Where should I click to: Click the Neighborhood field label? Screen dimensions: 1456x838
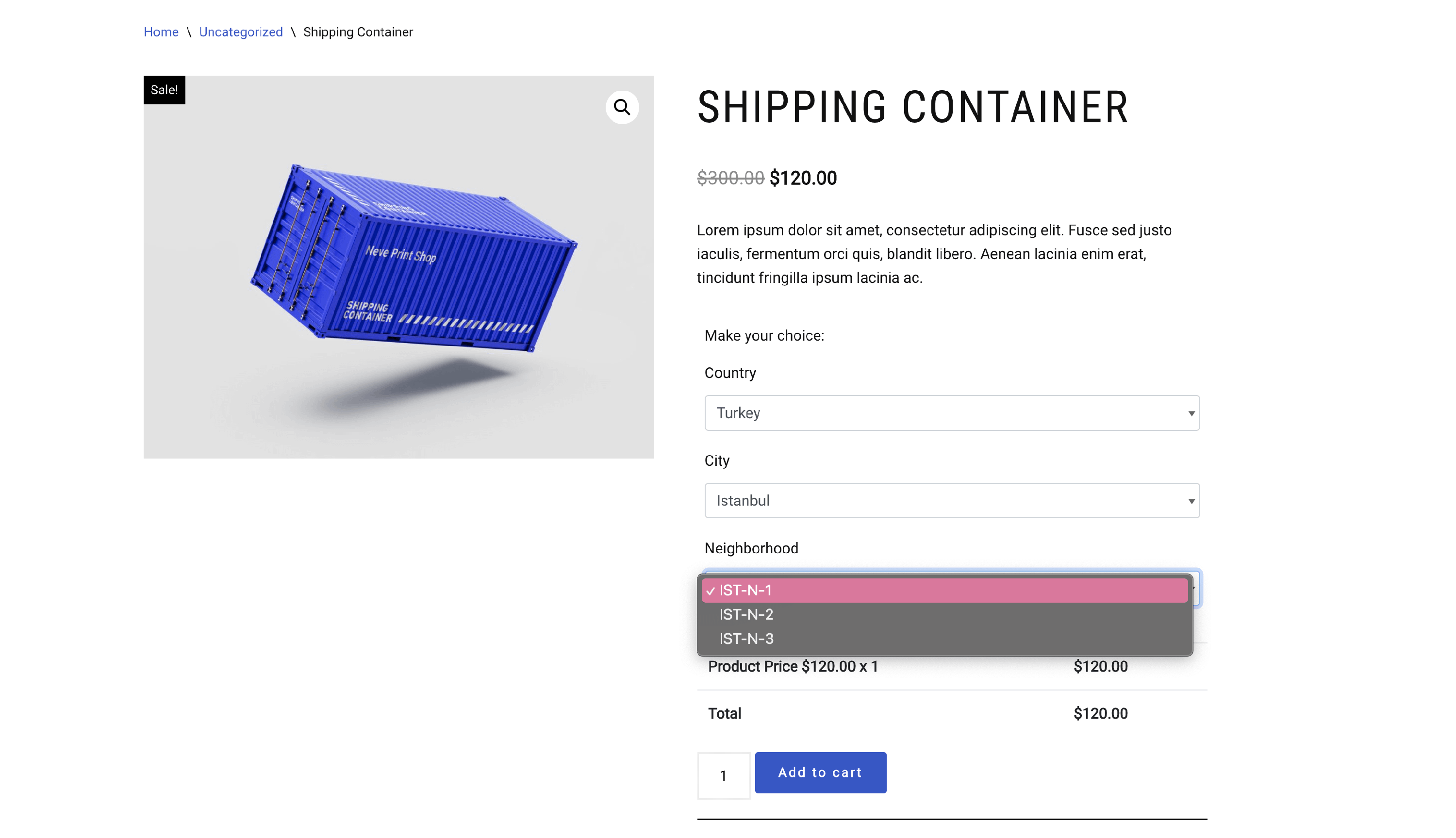[751, 548]
